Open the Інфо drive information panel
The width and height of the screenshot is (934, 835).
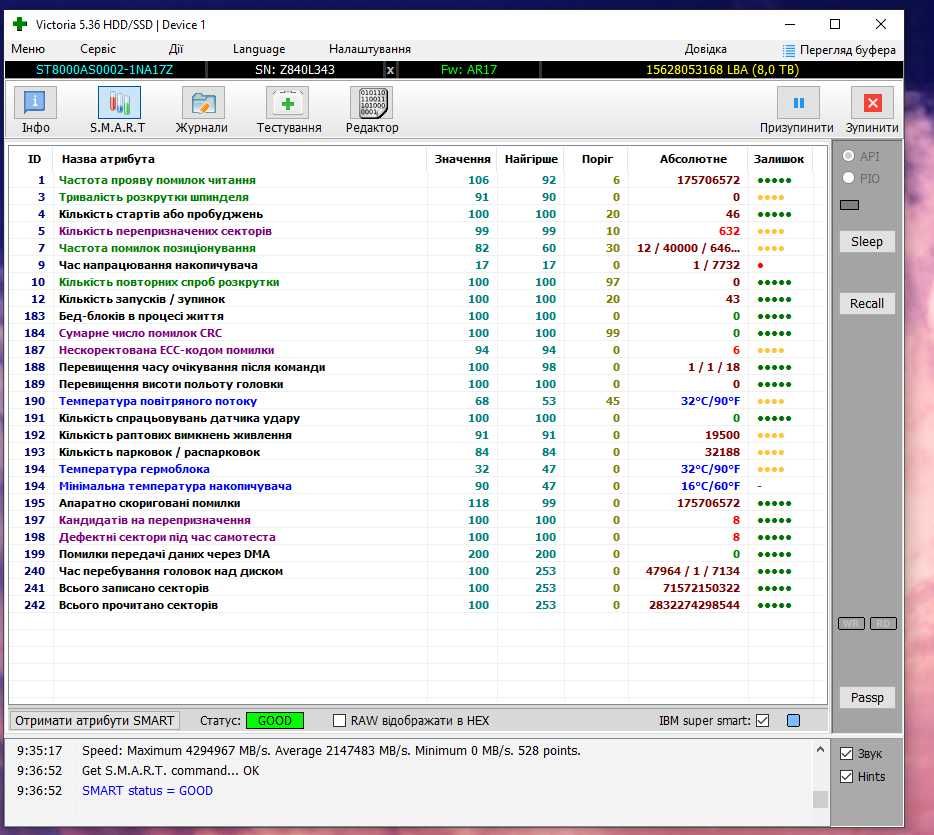pyautogui.click(x=35, y=110)
